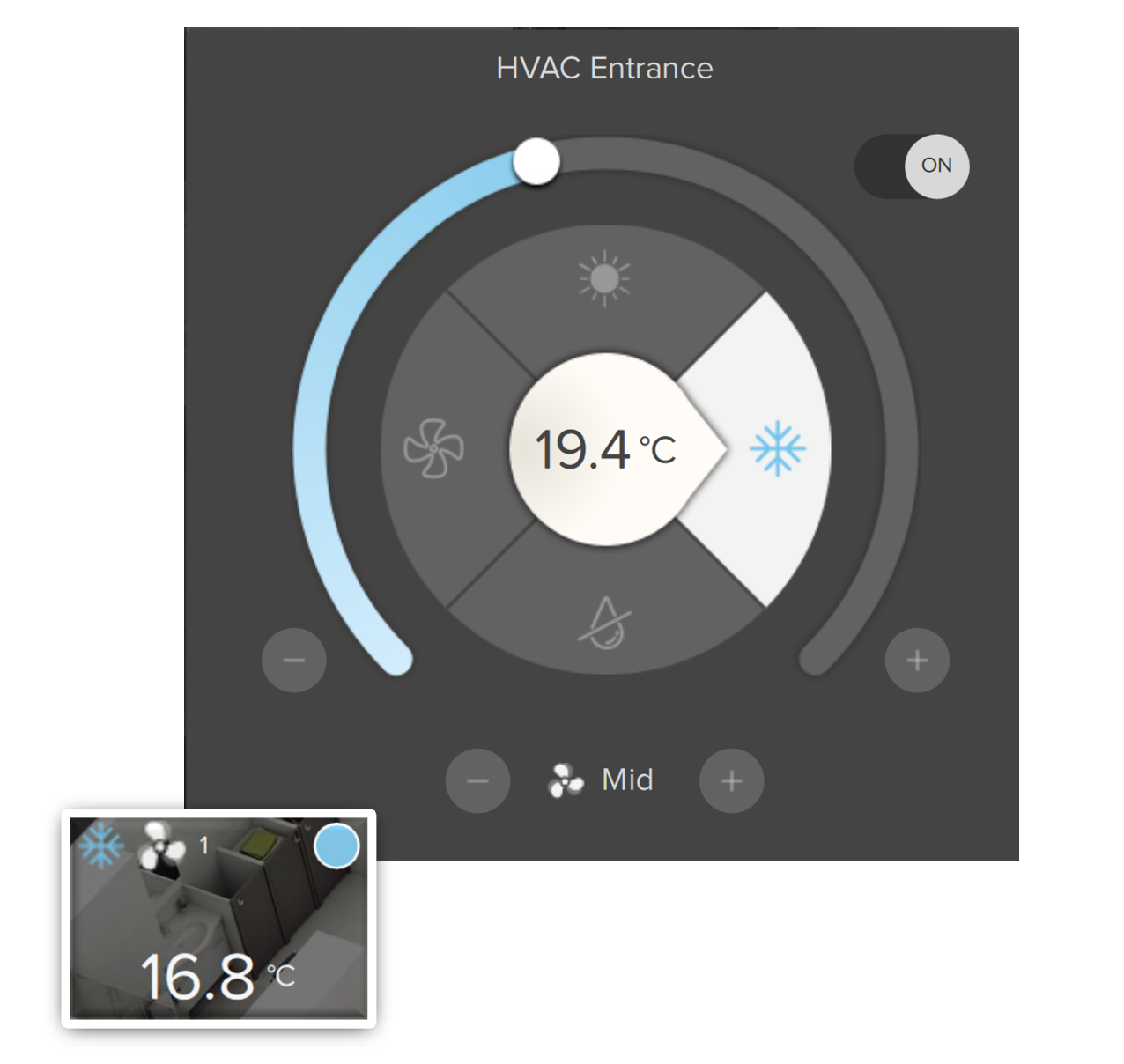1124x1064 pixels.
Task: Click the snowflake icon in the thumbnail
Action: tap(101, 845)
